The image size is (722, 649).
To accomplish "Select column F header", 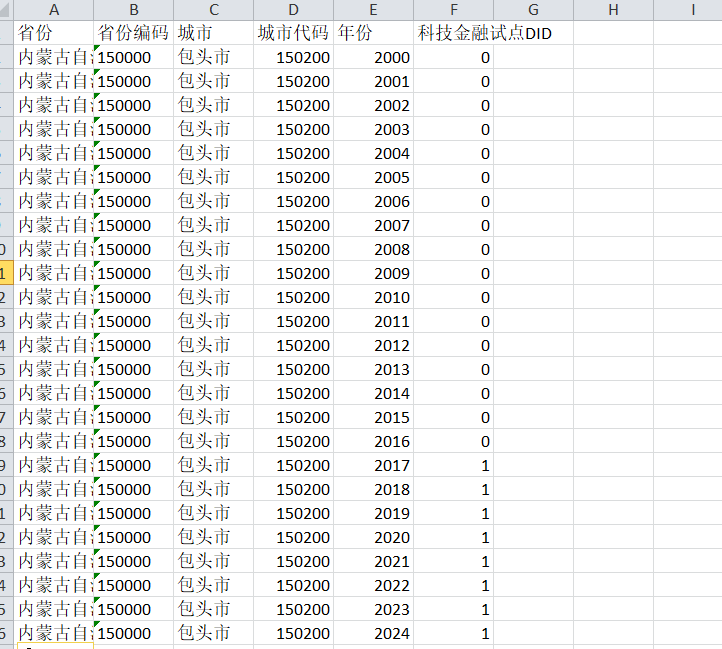I will pos(454,10).
